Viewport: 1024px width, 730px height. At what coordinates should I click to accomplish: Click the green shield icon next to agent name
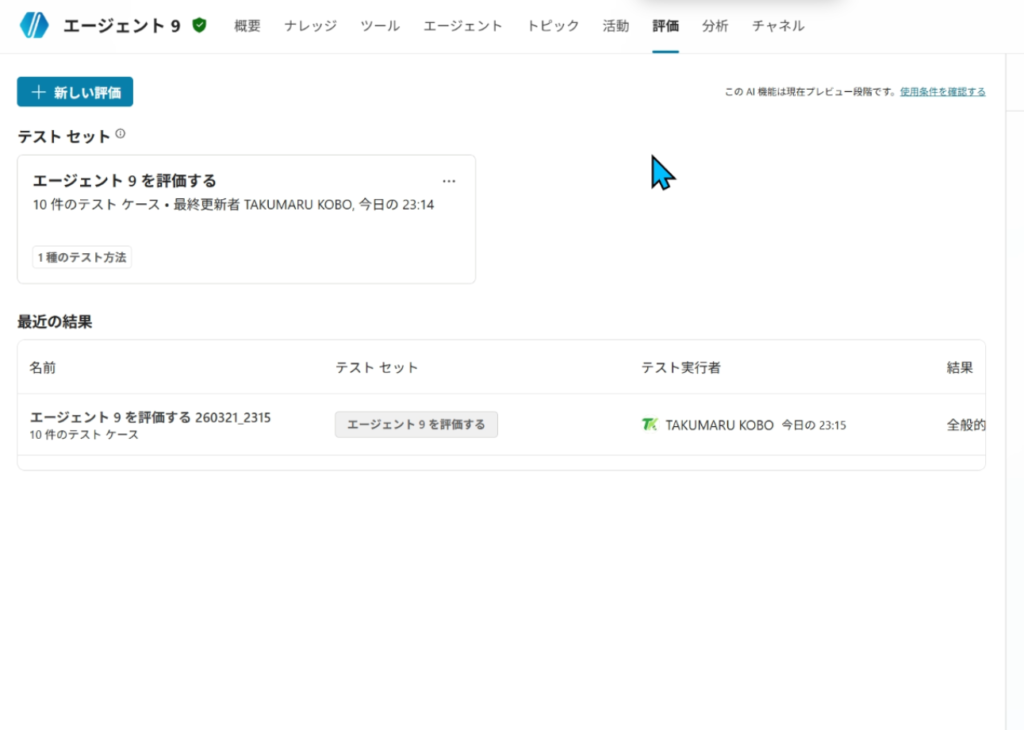[x=200, y=26]
